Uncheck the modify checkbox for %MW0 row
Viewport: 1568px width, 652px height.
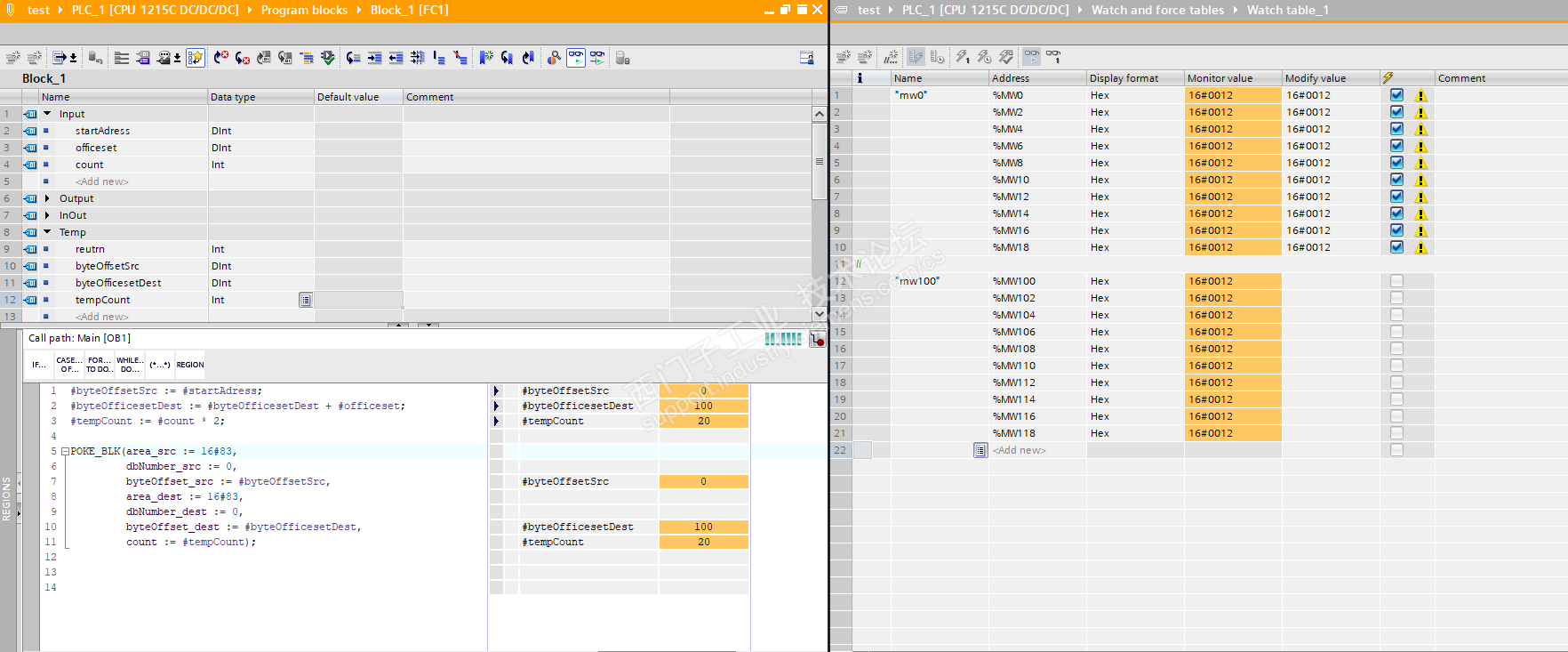tap(1396, 95)
